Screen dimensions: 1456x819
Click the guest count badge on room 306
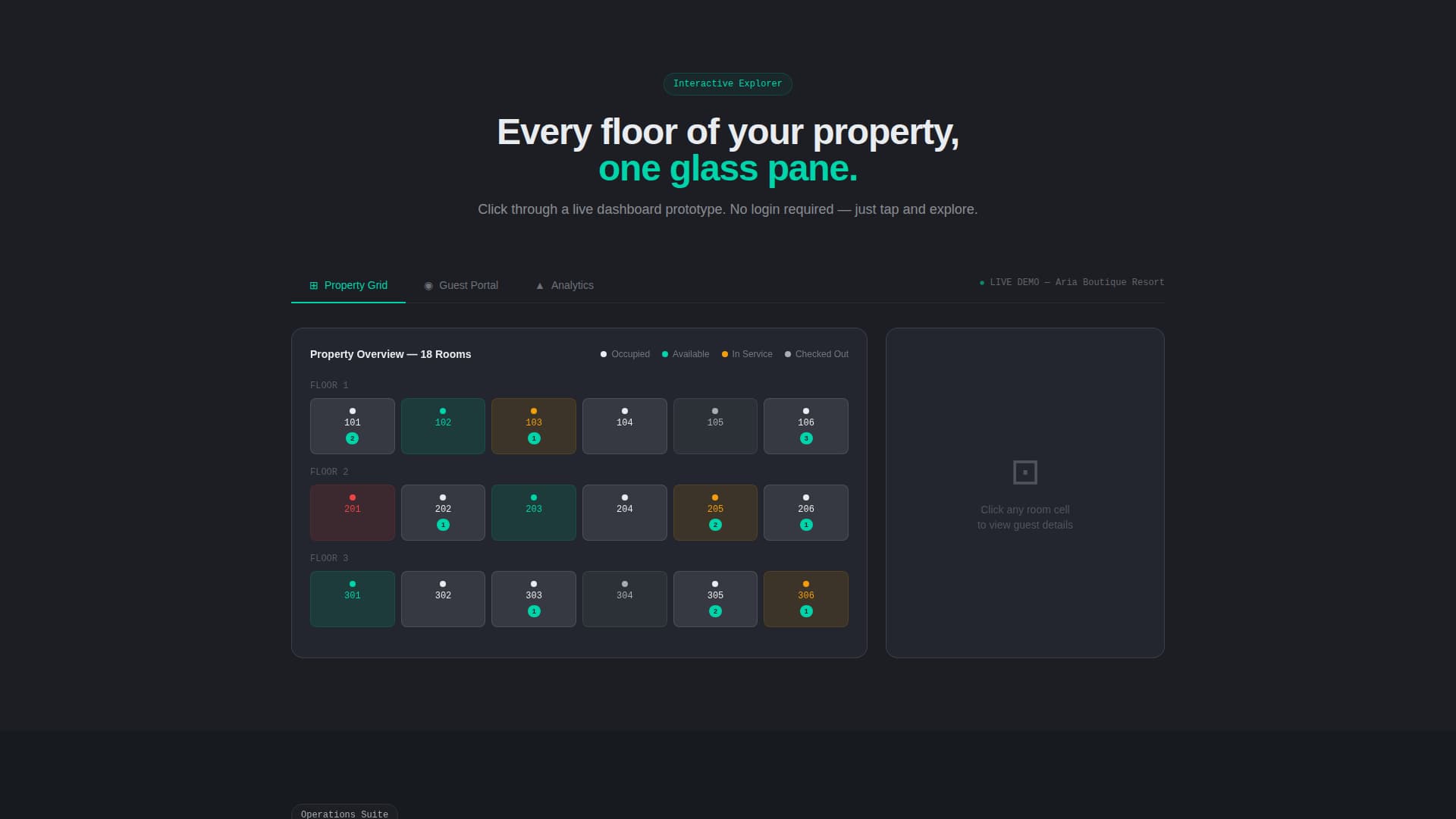[806, 611]
